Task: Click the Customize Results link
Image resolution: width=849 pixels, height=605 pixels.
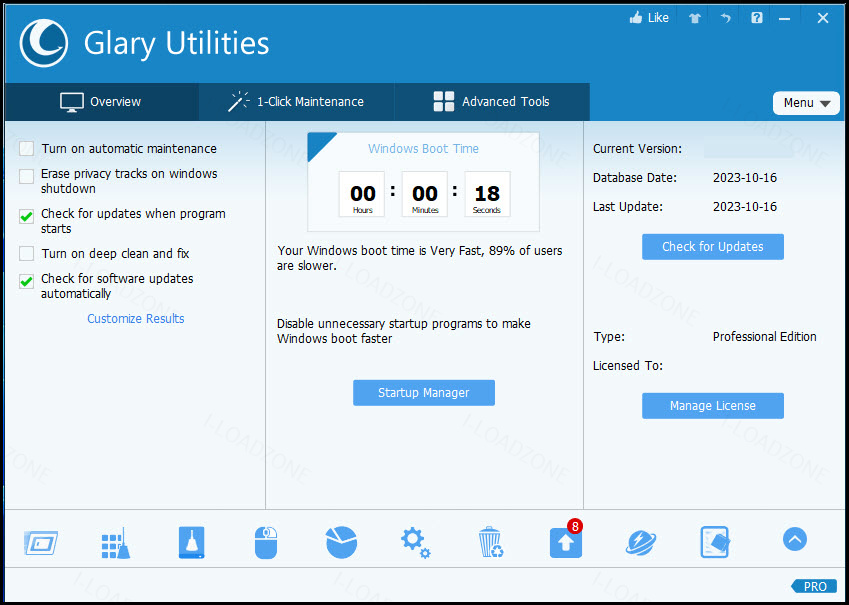Action: tap(136, 318)
